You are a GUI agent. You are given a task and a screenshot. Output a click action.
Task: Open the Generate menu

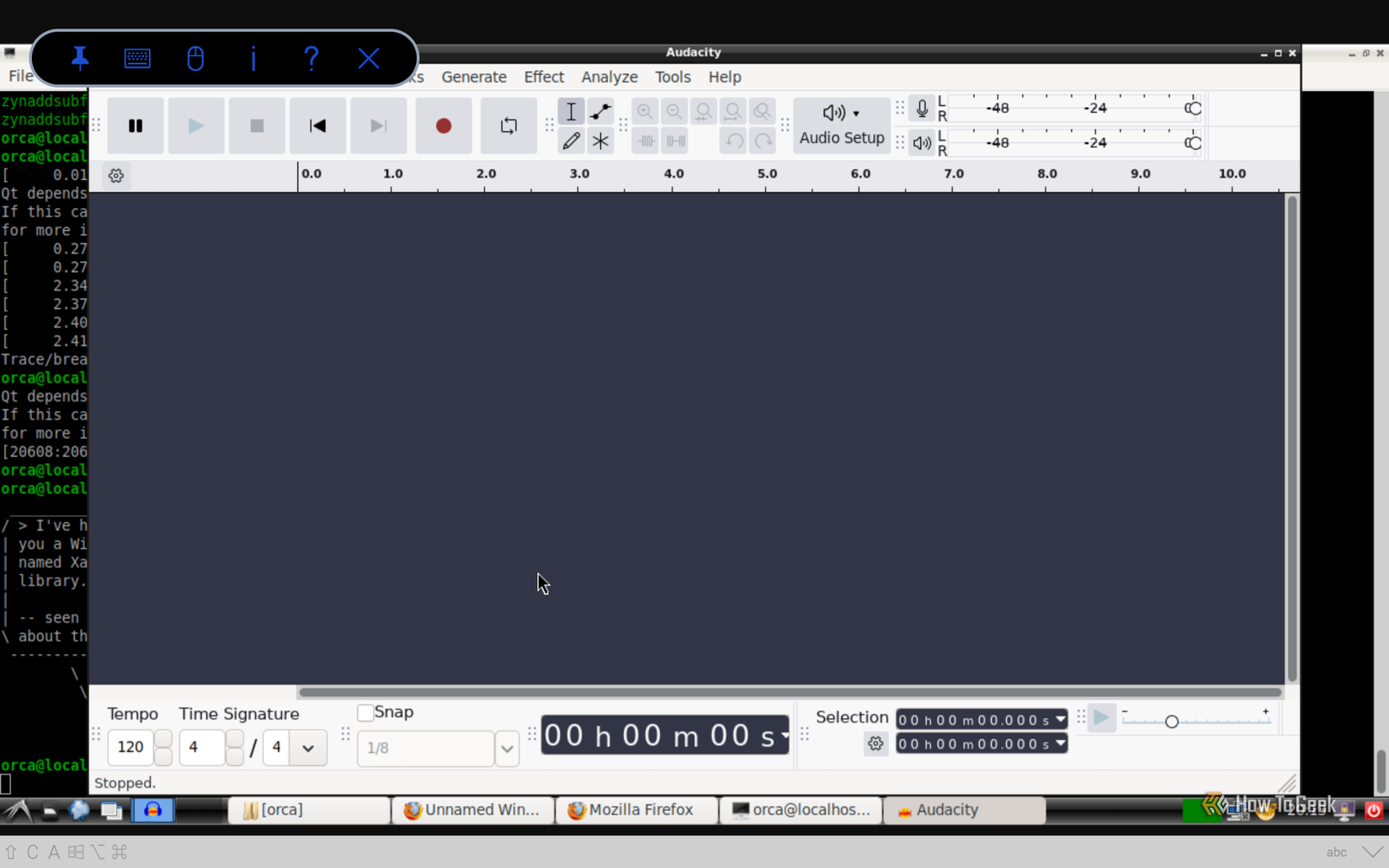pyautogui.click(x=474, y=77)
